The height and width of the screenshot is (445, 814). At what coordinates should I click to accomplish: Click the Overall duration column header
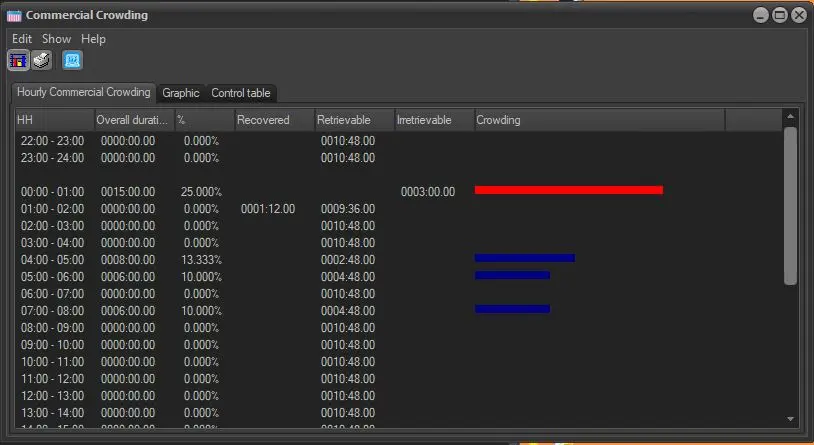pyautogui.click(x=133, y=120)
